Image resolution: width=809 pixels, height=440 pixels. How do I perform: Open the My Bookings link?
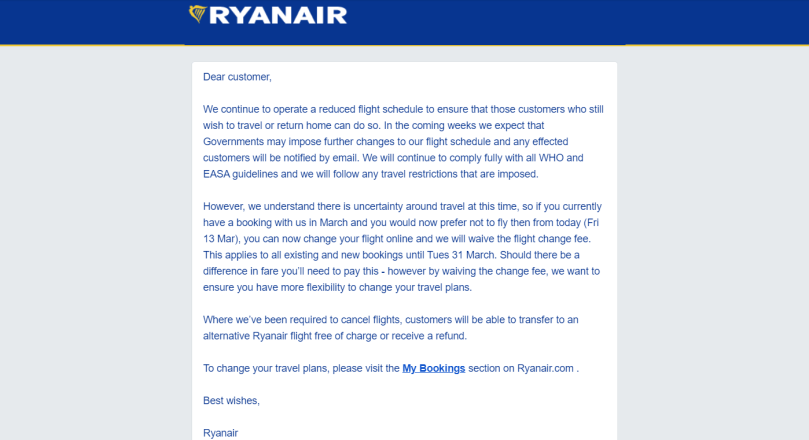(x=433, y=368)
